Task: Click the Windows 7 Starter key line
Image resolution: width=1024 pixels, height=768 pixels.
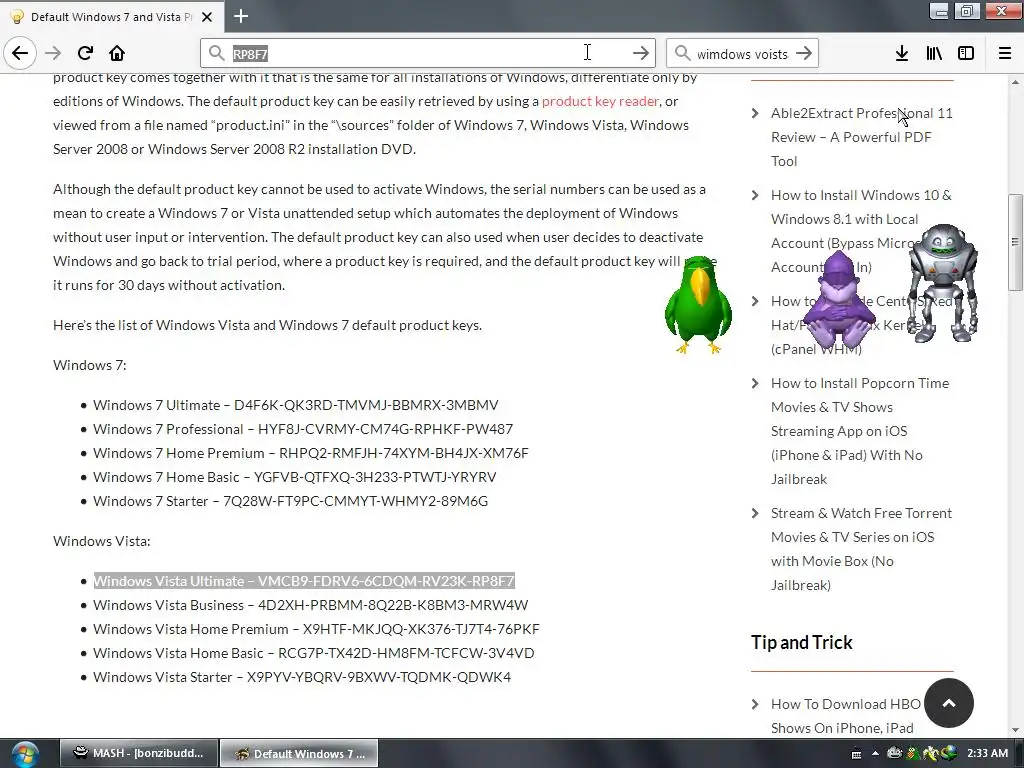Action: pyautogui.click(x=291, y=501)
